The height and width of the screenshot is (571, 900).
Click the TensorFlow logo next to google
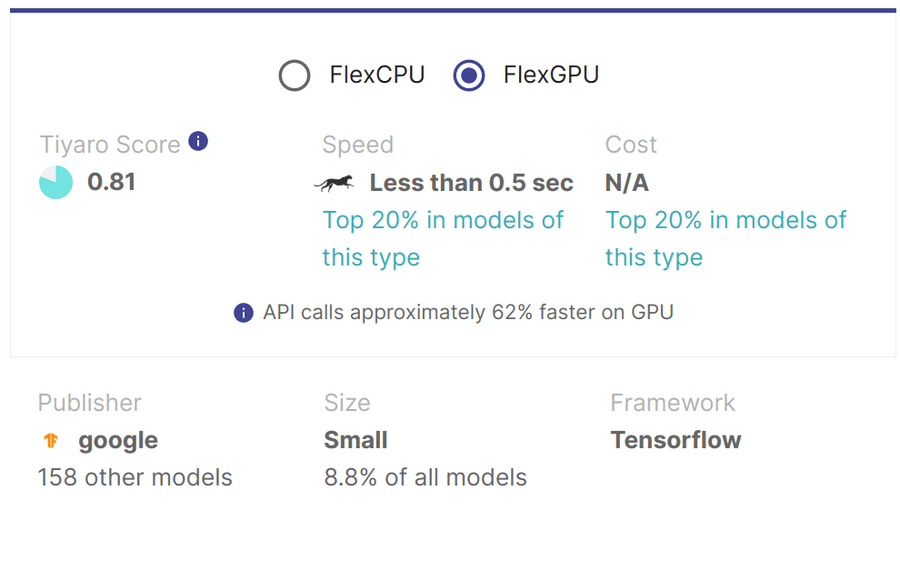(51, 440)
